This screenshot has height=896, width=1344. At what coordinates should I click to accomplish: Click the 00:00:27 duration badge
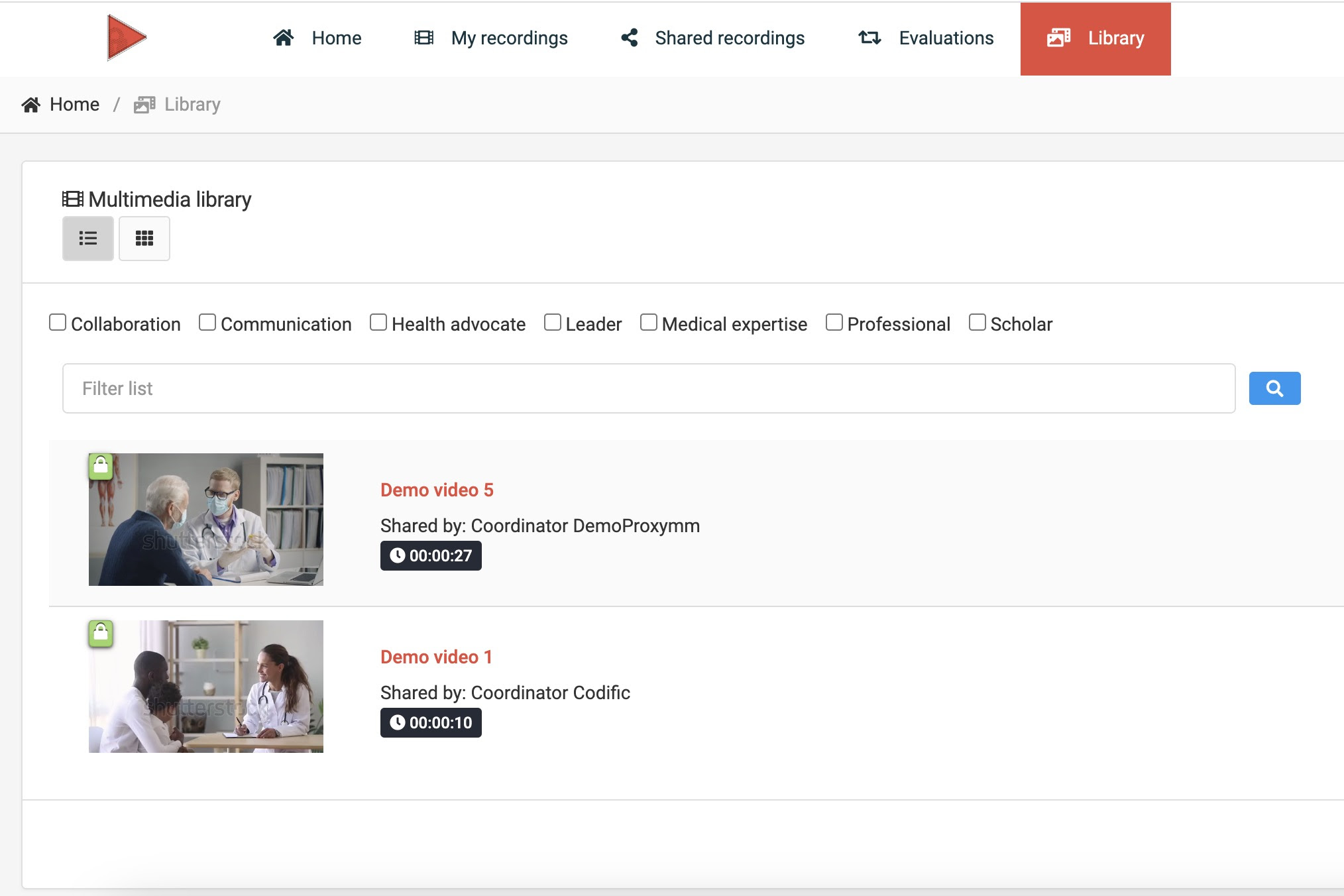(x=431, y=556)
